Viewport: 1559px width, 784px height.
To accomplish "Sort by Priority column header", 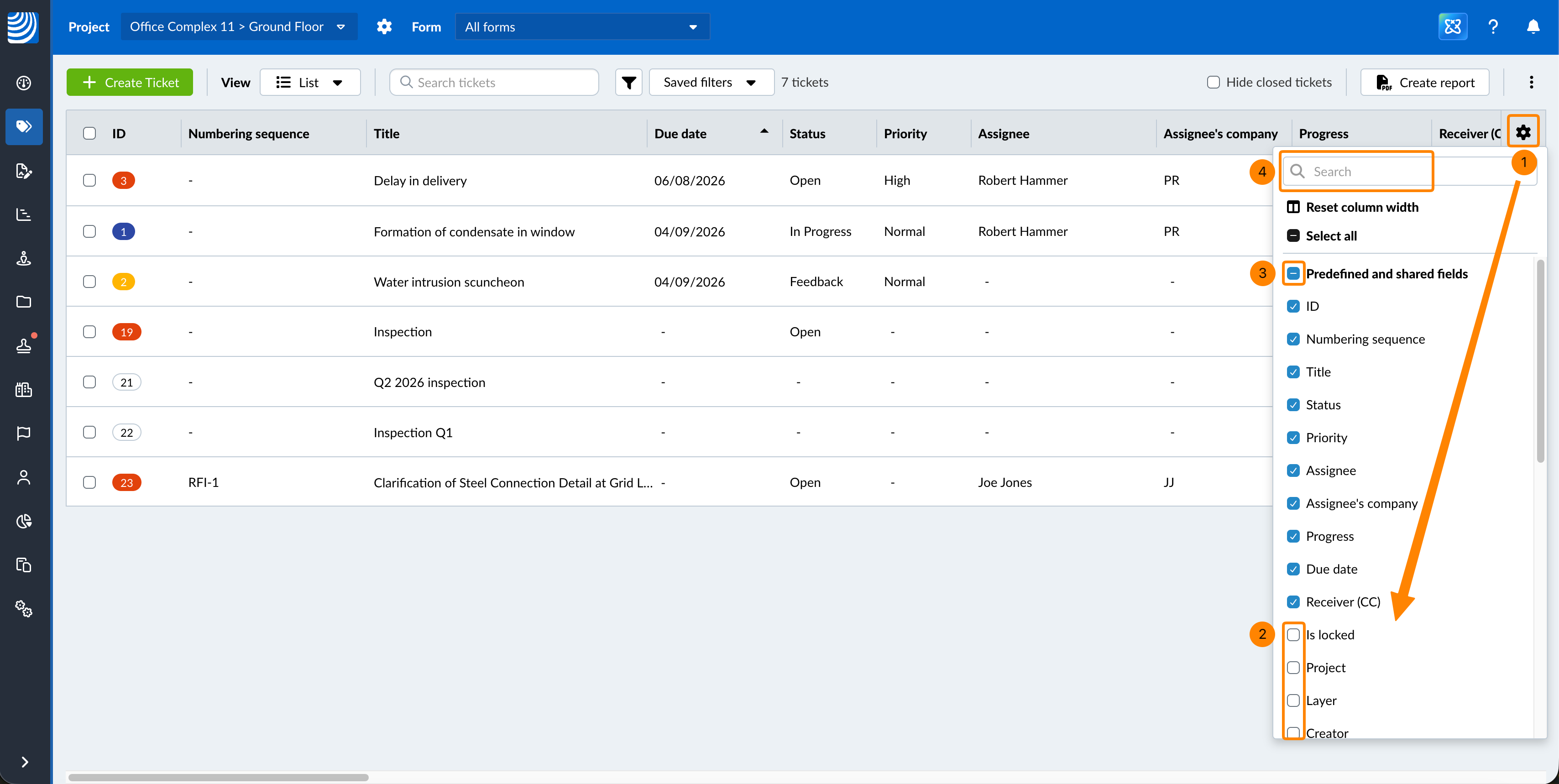I will 905,134.
